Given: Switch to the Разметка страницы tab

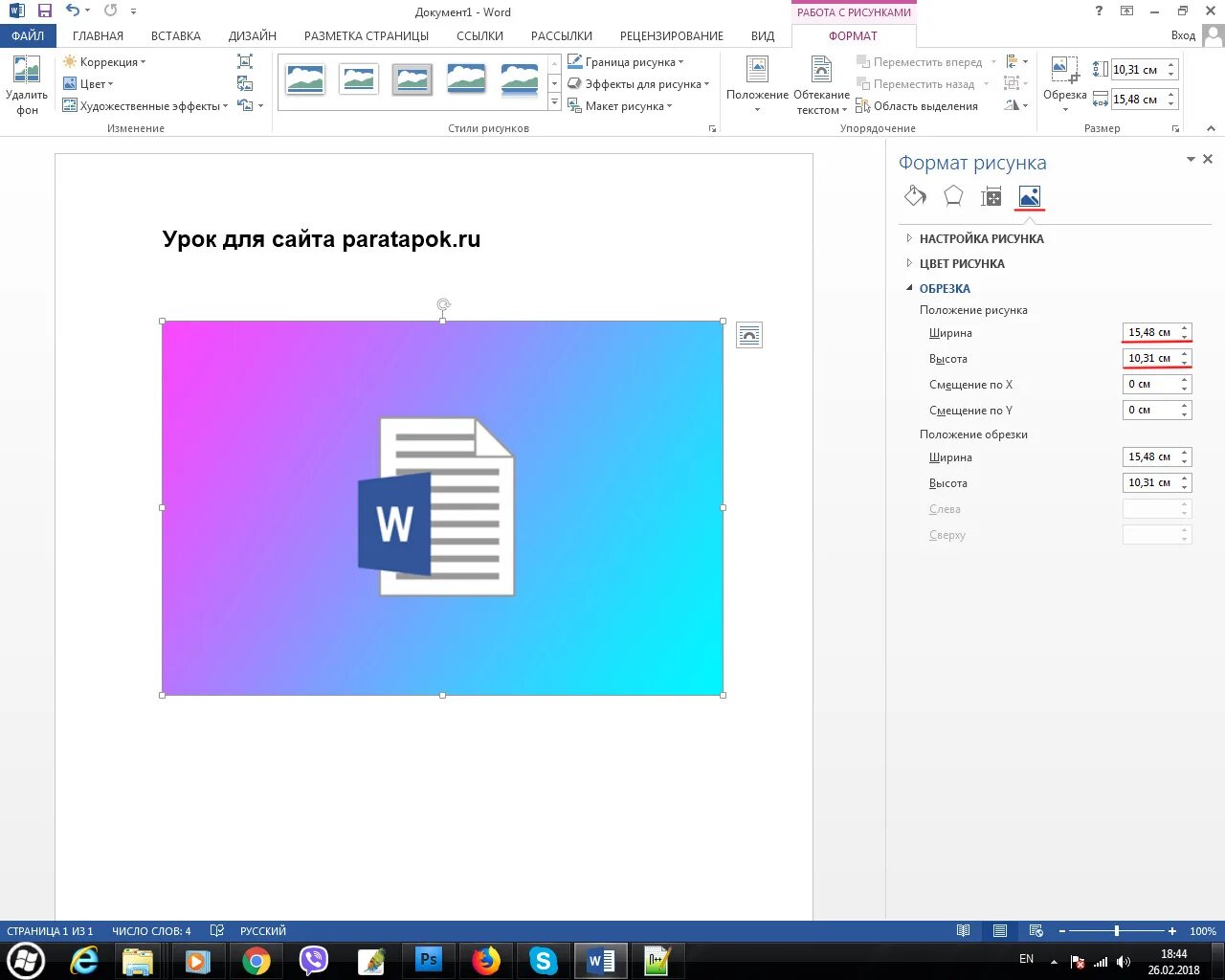Looking at the screenshot, I should (367, 35).
